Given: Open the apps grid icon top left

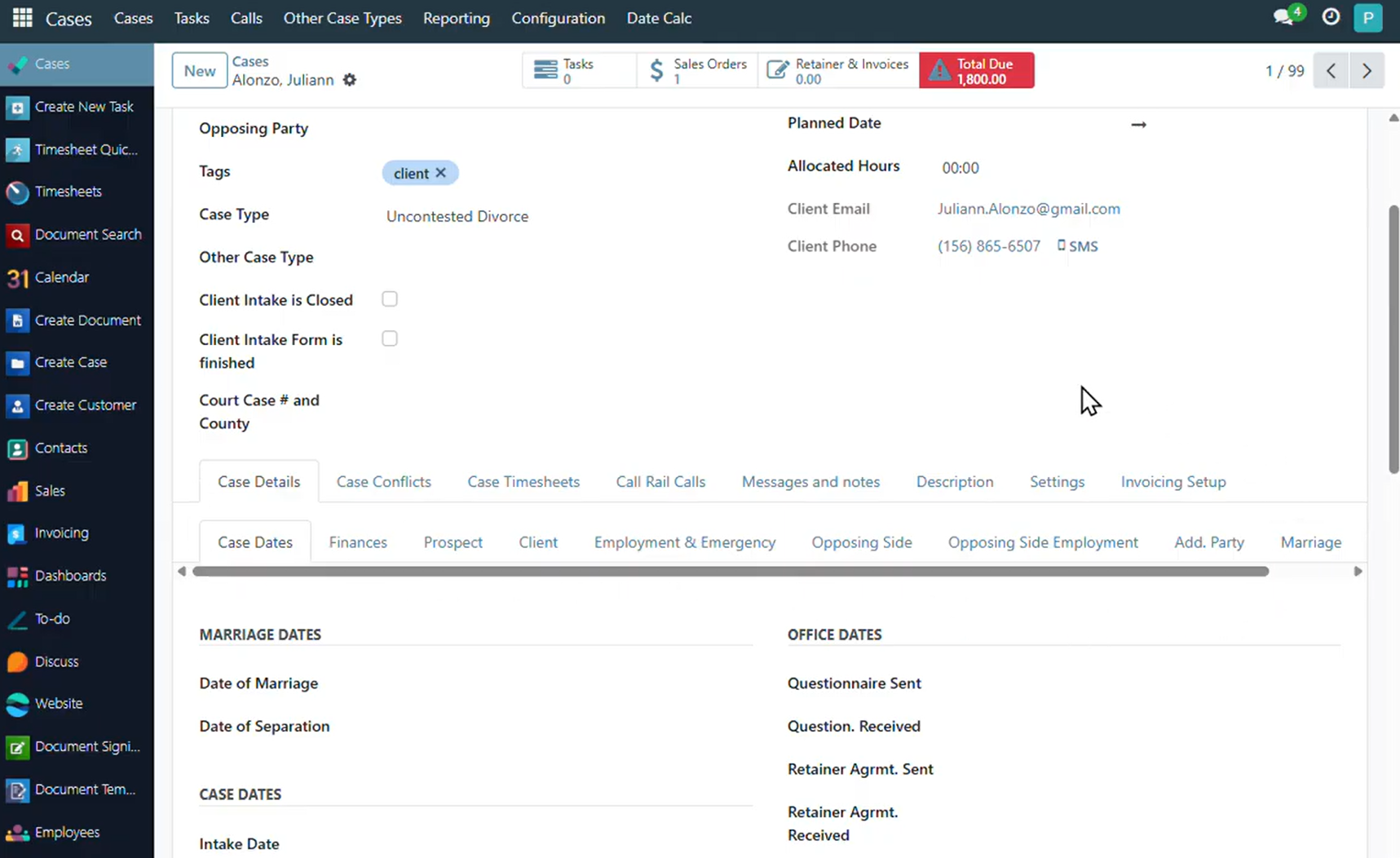Looking at the screenshot, I should [x=22, y=17].
